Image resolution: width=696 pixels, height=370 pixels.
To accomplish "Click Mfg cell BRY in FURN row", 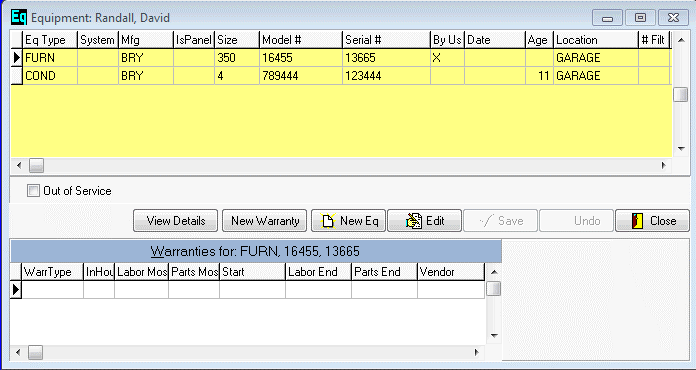I will 146,58.
